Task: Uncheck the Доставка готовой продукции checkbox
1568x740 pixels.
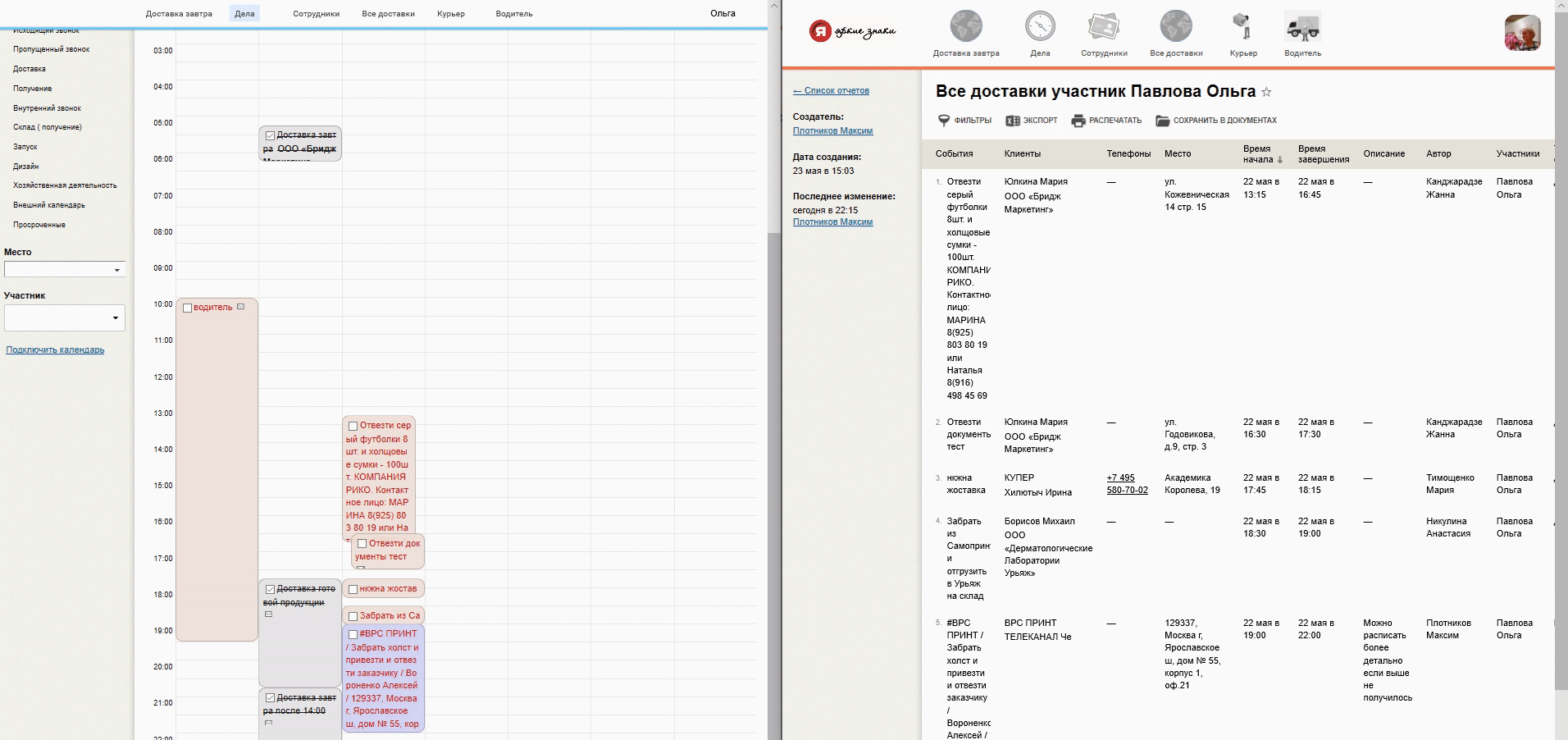Action: (x=270, y=589)
